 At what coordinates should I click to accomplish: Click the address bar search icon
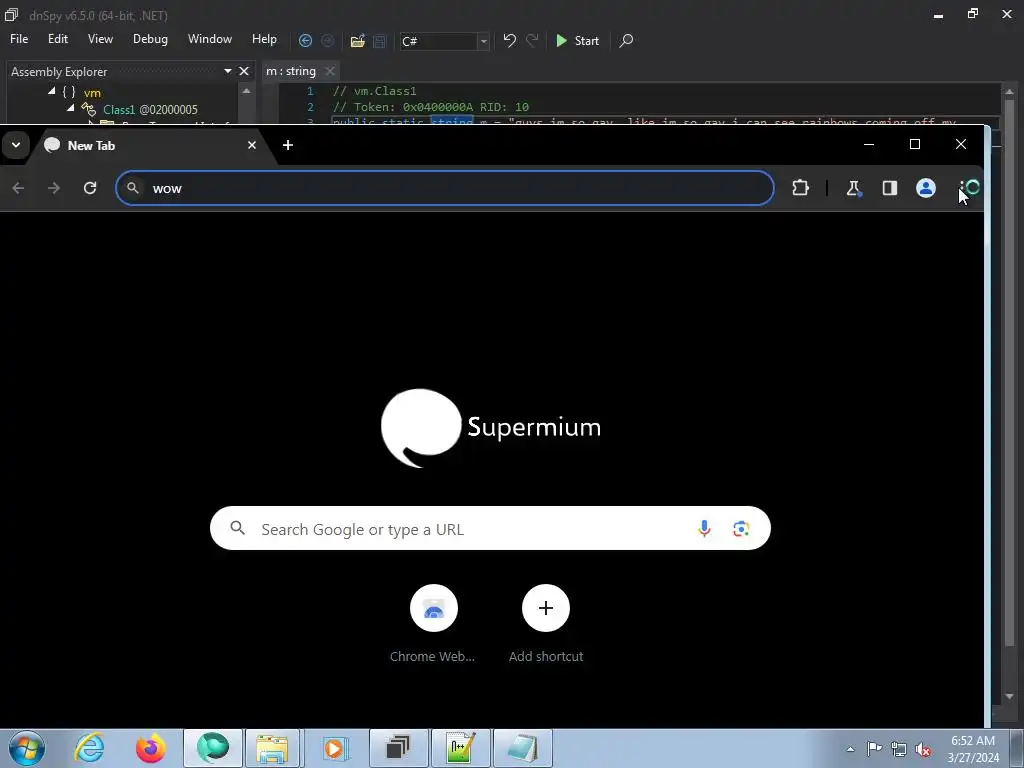click(x=133, y=188)
